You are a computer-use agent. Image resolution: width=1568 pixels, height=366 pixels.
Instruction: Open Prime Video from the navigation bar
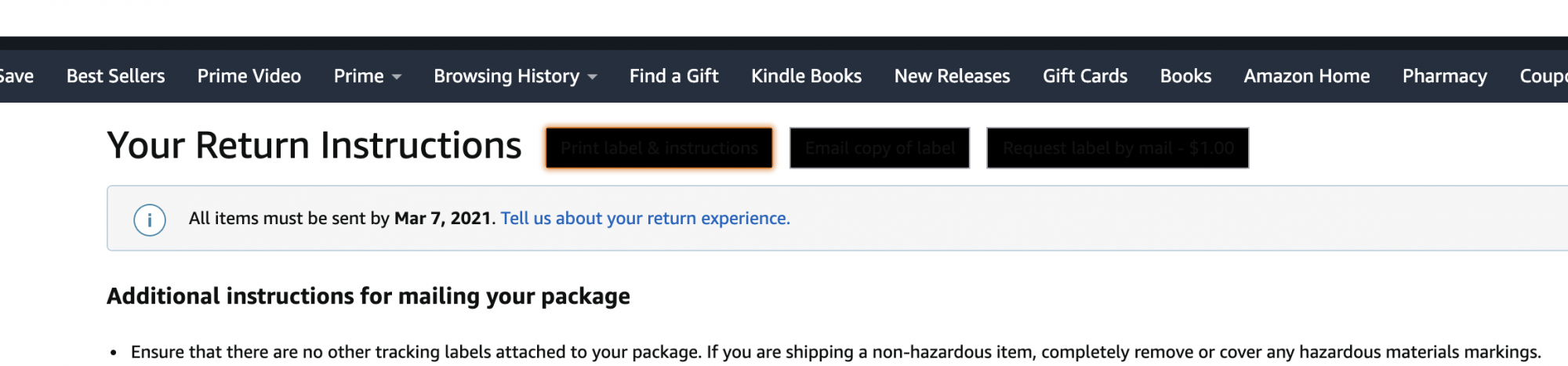coord(249,76)
